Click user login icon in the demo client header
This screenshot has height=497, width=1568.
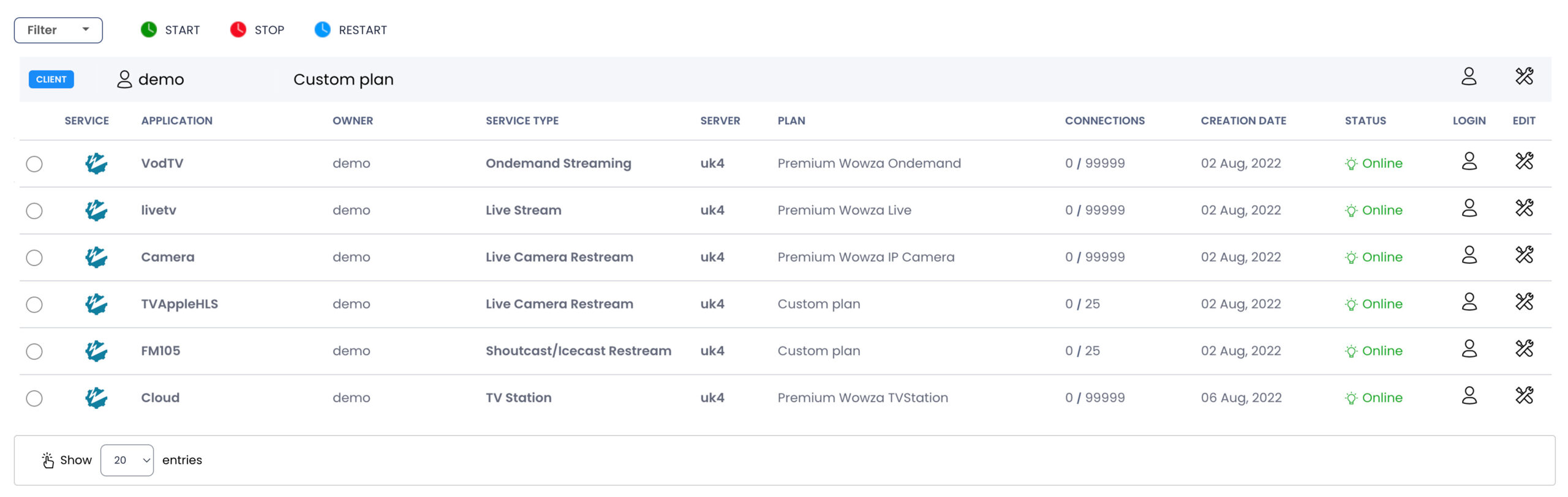pyautogui.click(x=1469, y=77)
